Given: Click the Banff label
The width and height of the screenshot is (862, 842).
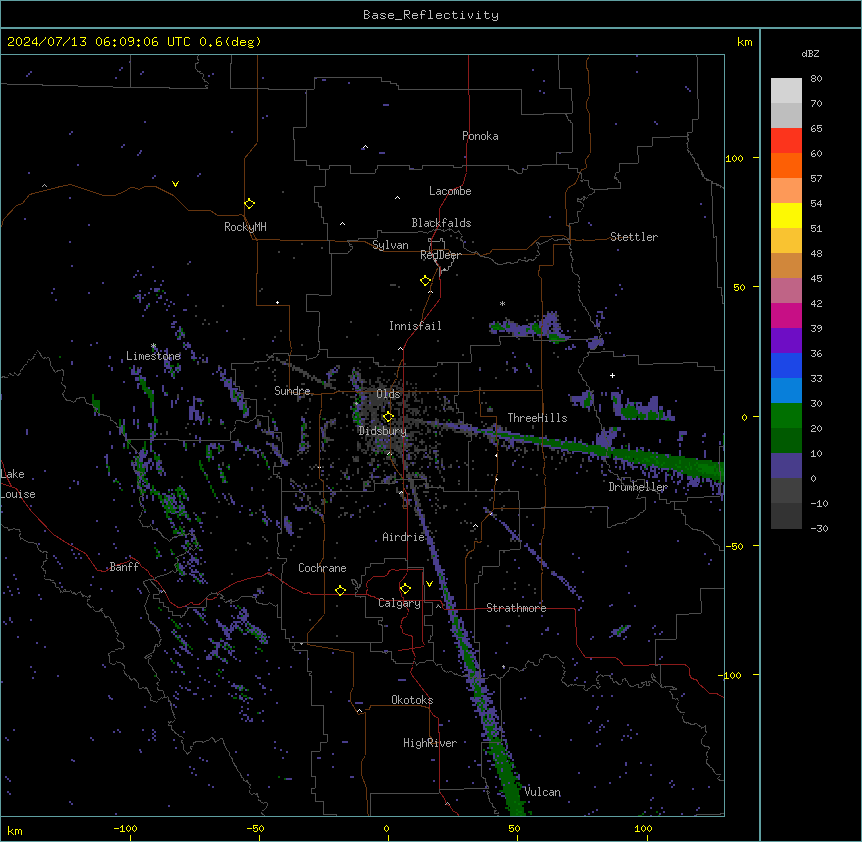Looking at the screenshot, I should click(124, 567).
